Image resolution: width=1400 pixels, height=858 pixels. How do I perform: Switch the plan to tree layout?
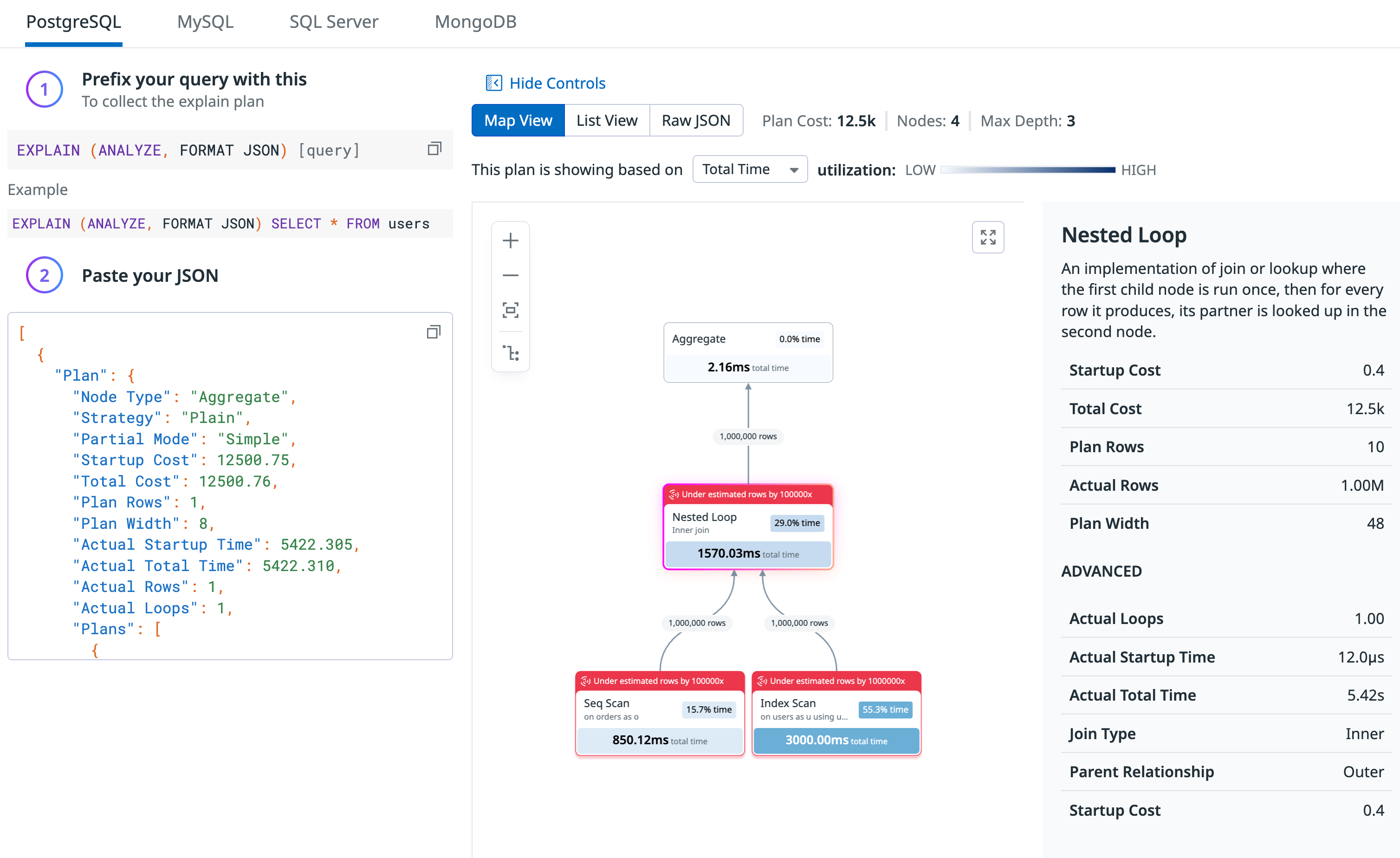pyautogui.click(x=510, y=352)
